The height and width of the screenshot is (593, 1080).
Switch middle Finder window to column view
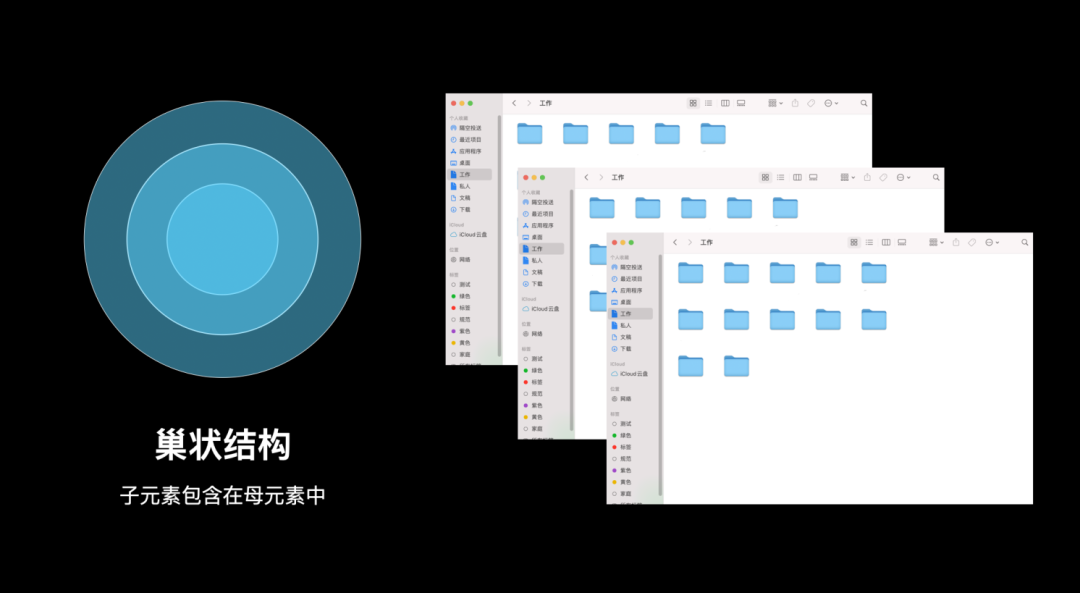coord(797,178)
